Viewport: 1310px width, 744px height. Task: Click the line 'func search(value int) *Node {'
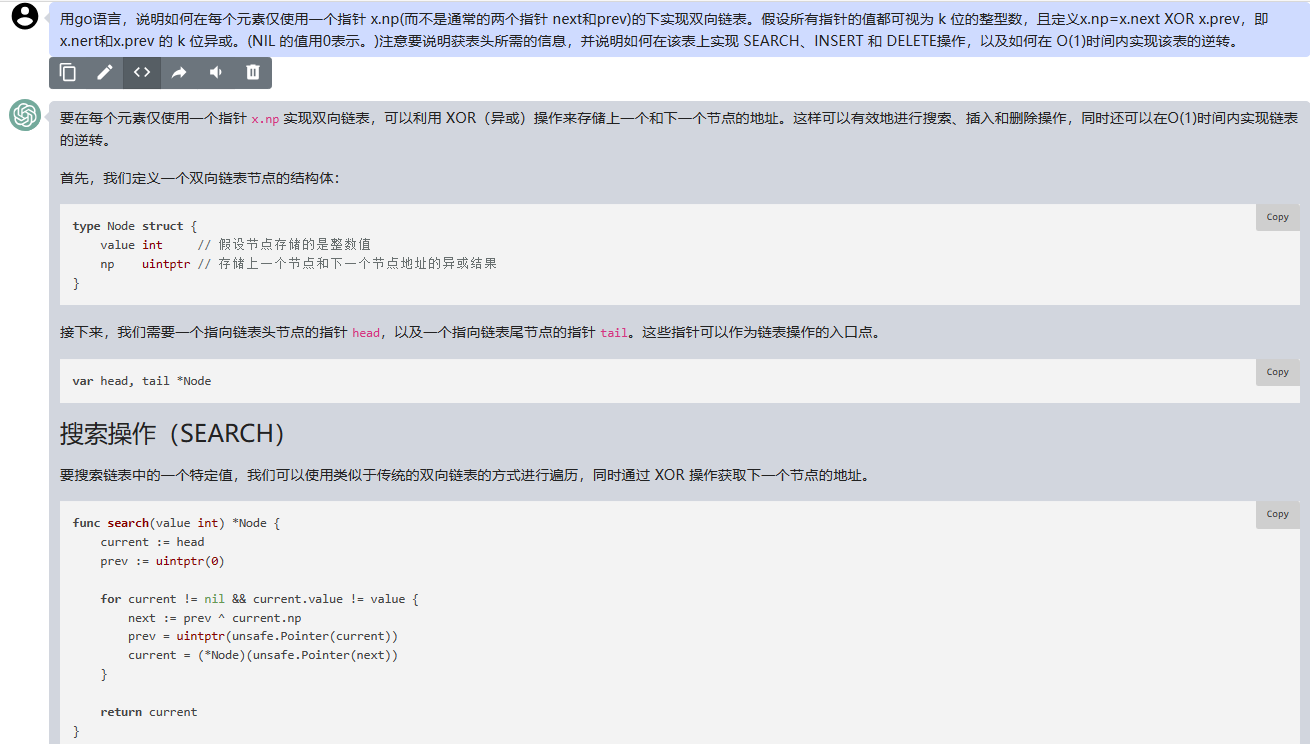[x=177, y=523]
